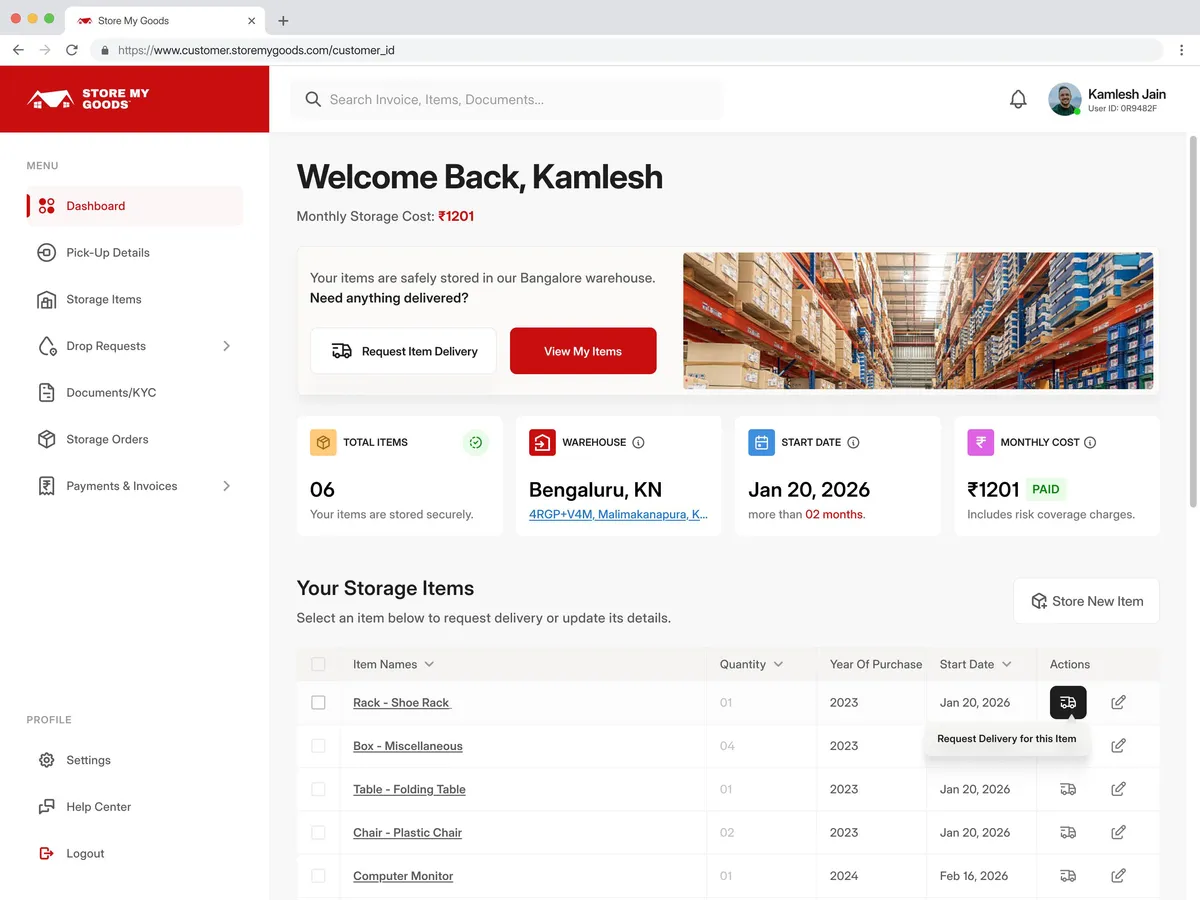Edit the Chair - Plastic Chair item

pos(1118,832)
